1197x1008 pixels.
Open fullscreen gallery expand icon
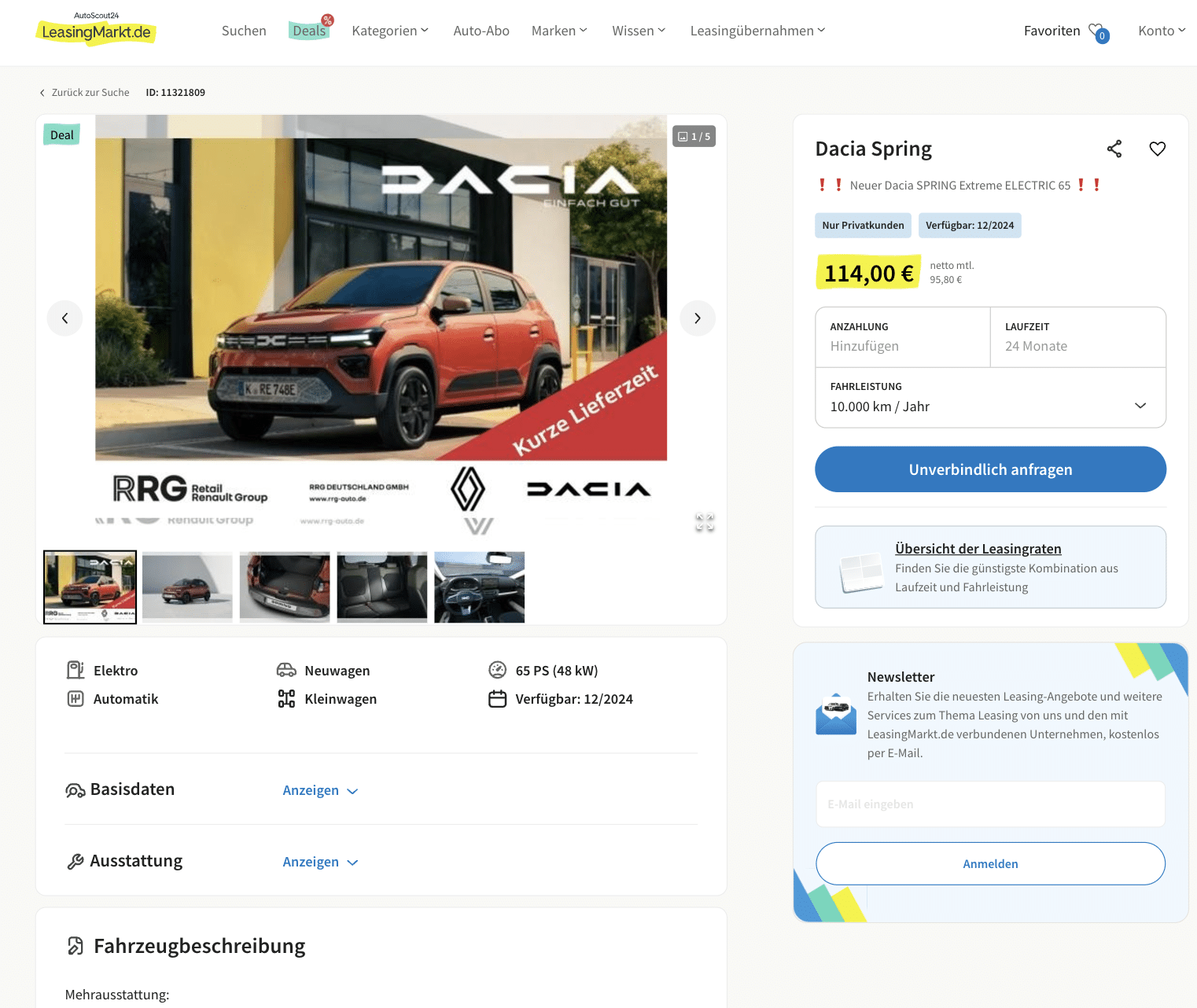coord(705,522)
